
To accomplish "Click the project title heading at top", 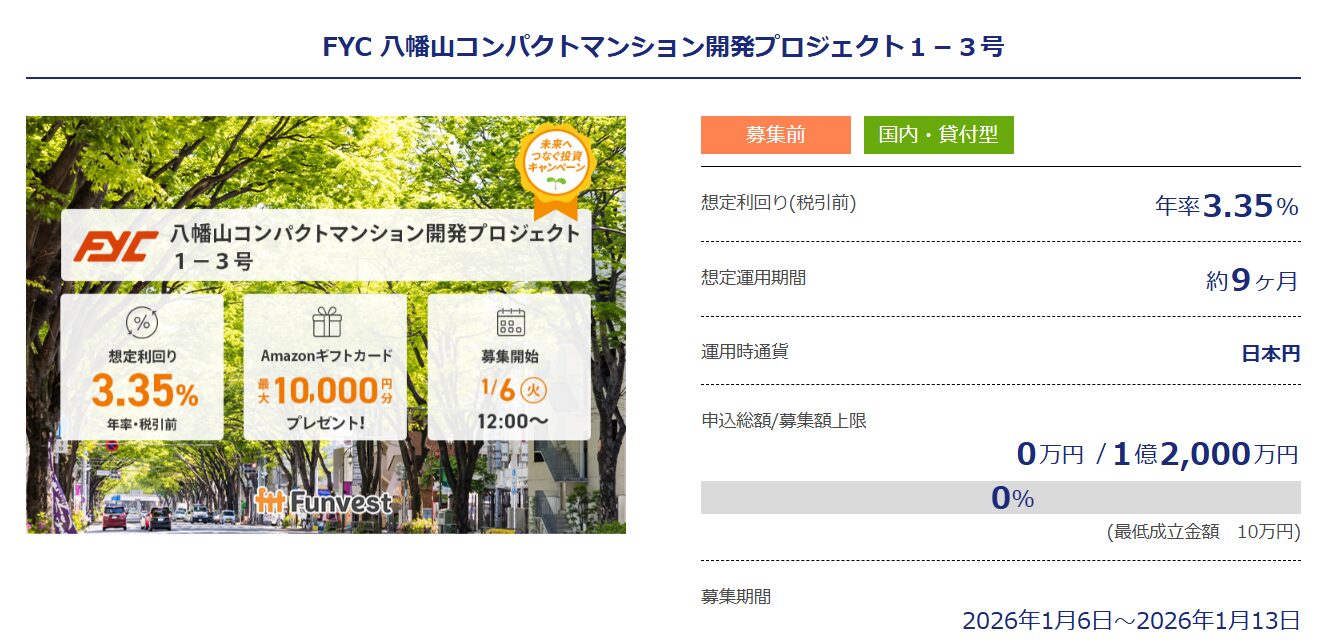I will pos(663,47).
